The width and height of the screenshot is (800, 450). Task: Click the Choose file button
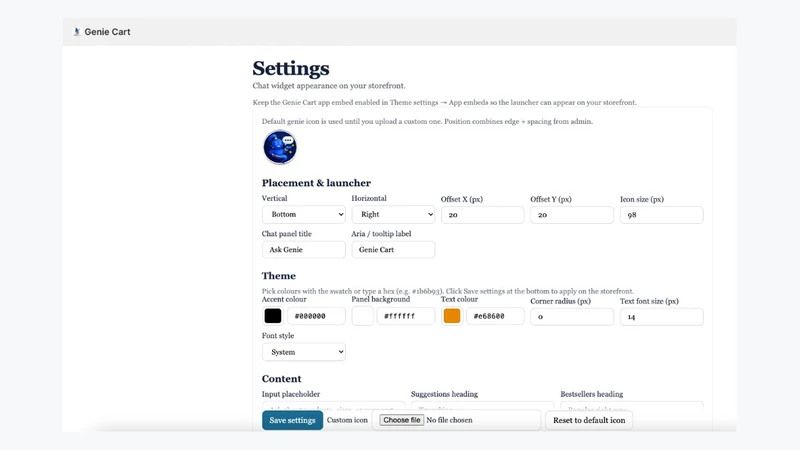pyautogui.click(x=402, y=420)
